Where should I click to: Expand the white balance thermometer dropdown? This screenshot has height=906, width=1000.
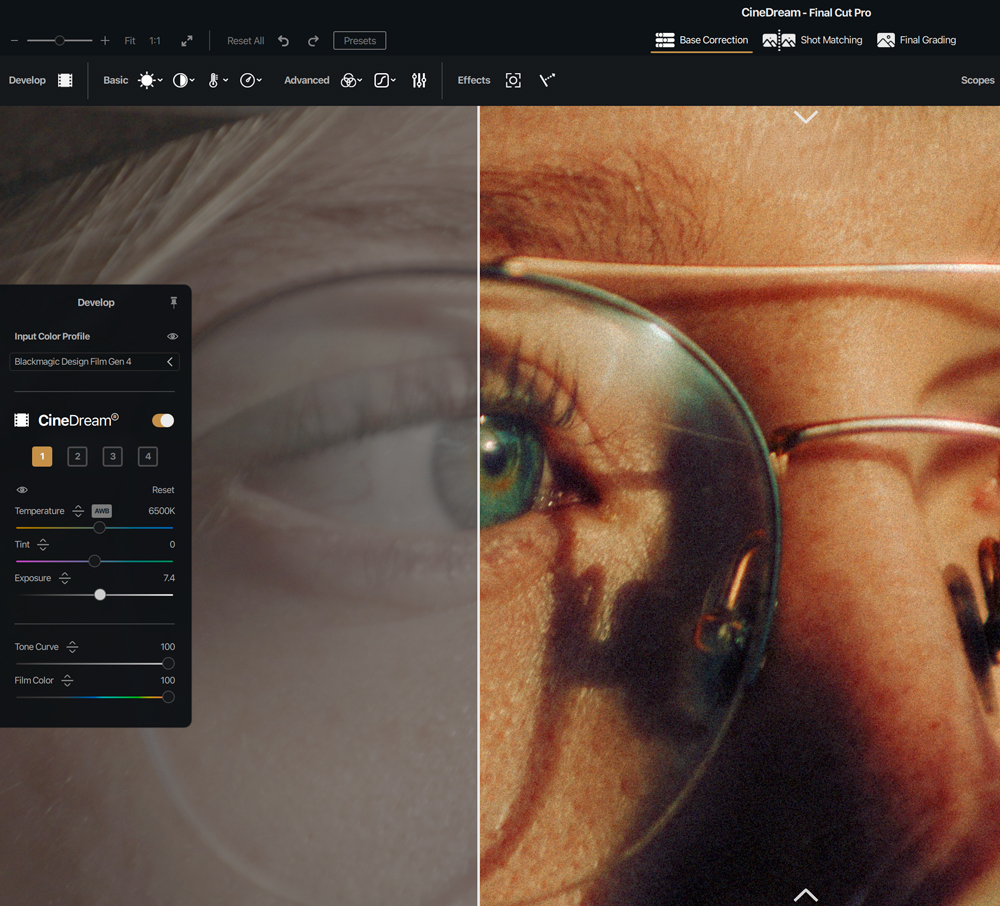[217, 80]
